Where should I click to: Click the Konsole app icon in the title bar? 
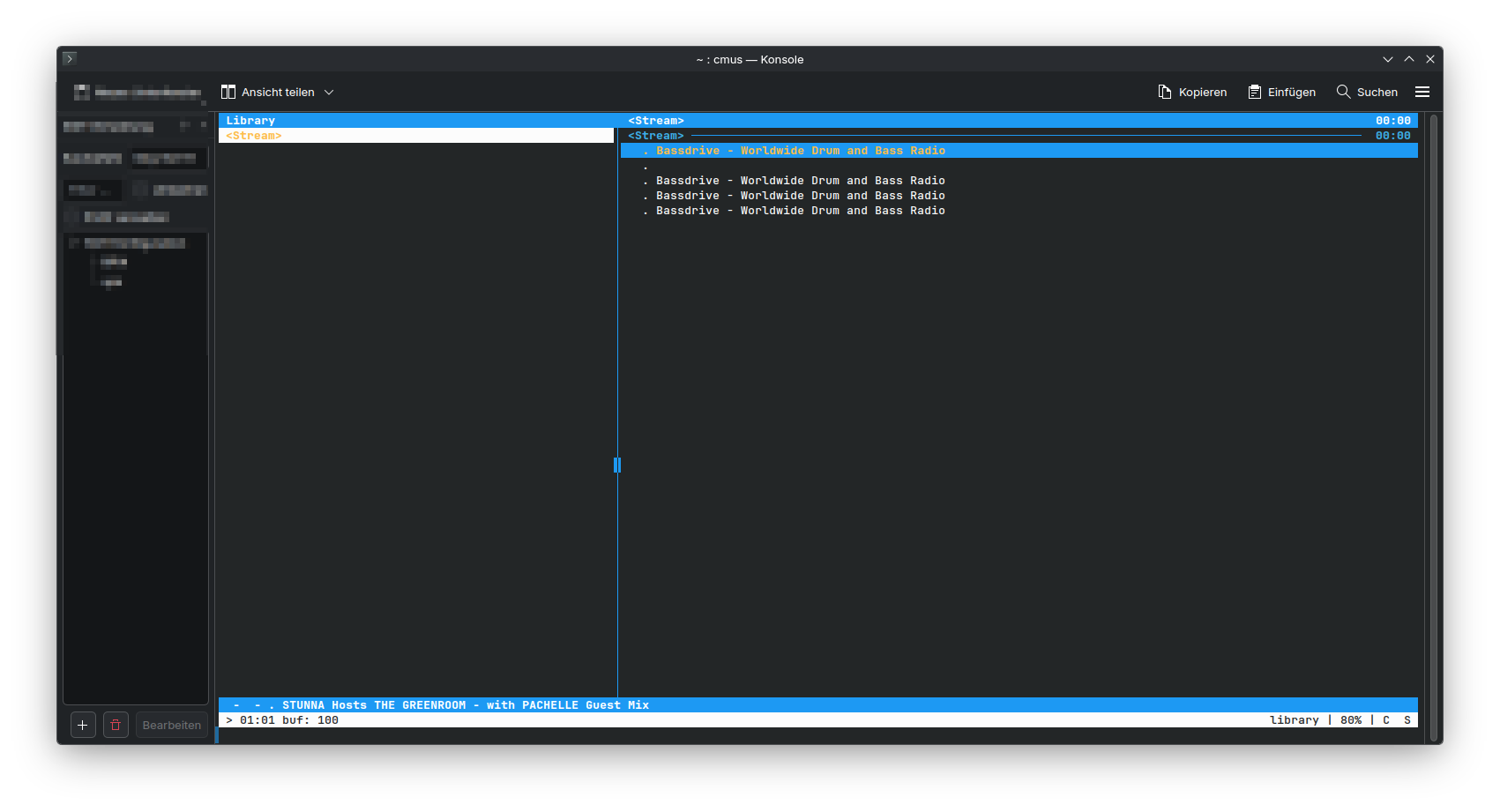[70, 58]
